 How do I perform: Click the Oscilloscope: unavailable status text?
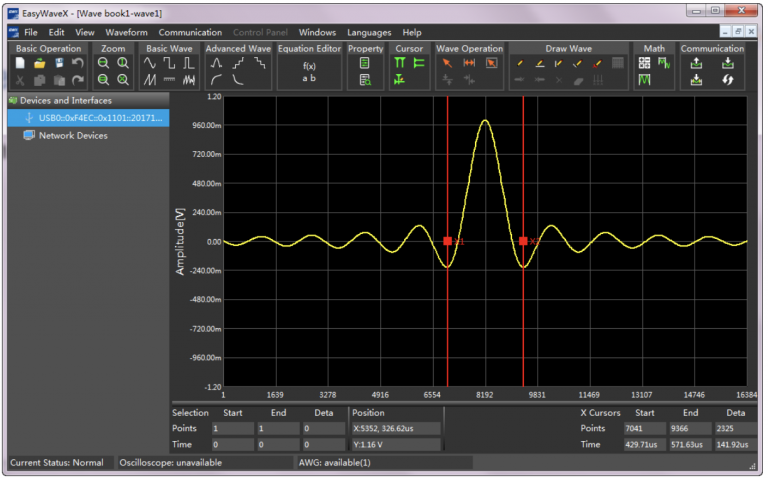(170, 463)
